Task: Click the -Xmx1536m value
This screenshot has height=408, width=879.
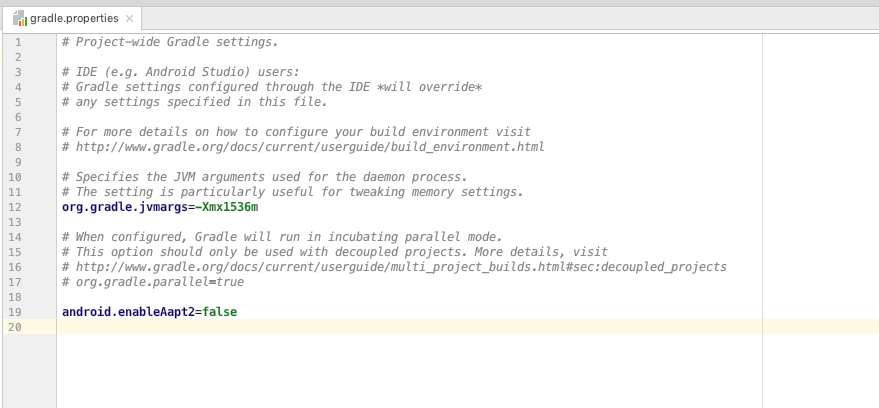Action: coord(226,207)
